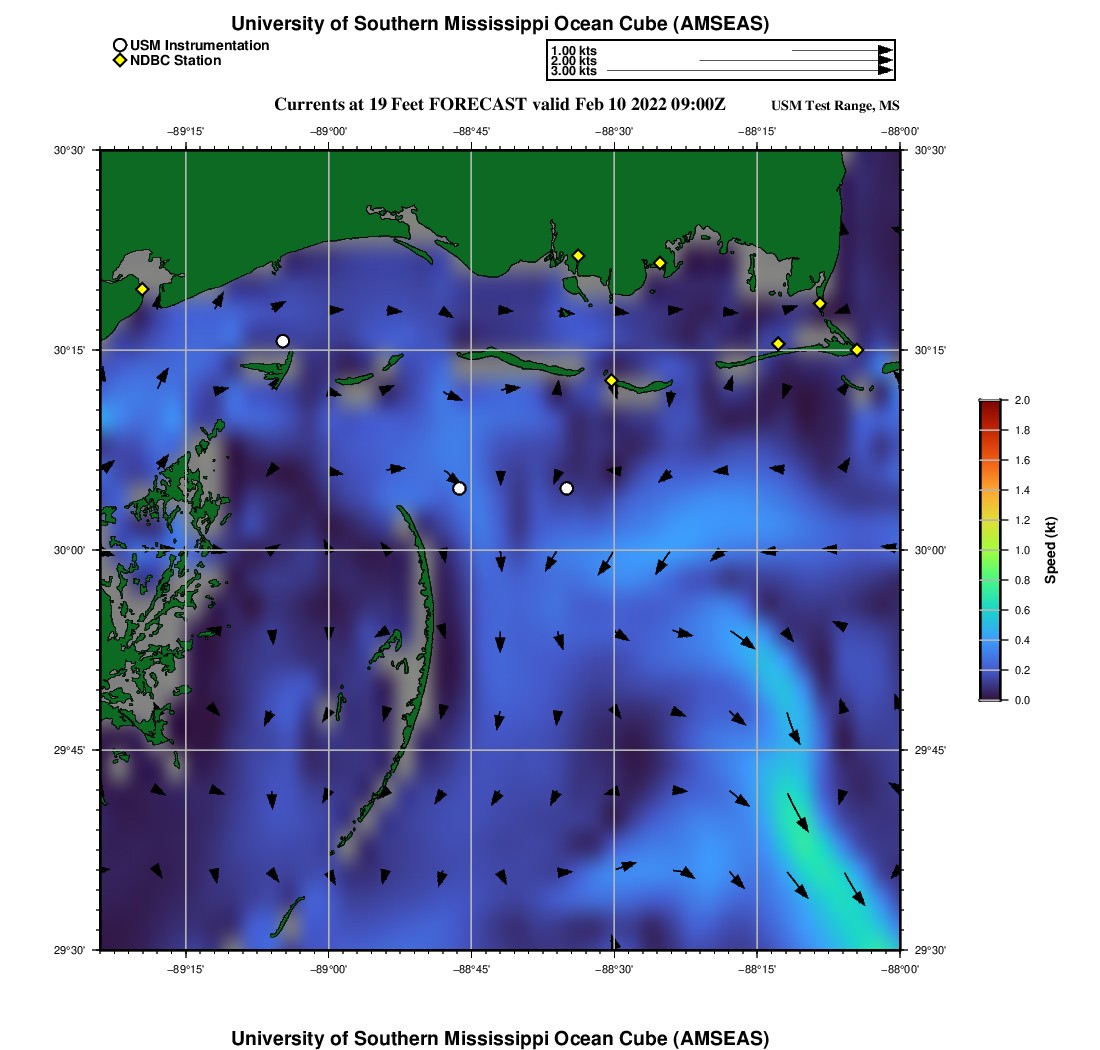Screen dimensions: 1100x1050
Task: Click the left axis label 29°45'
Action: 69,751
